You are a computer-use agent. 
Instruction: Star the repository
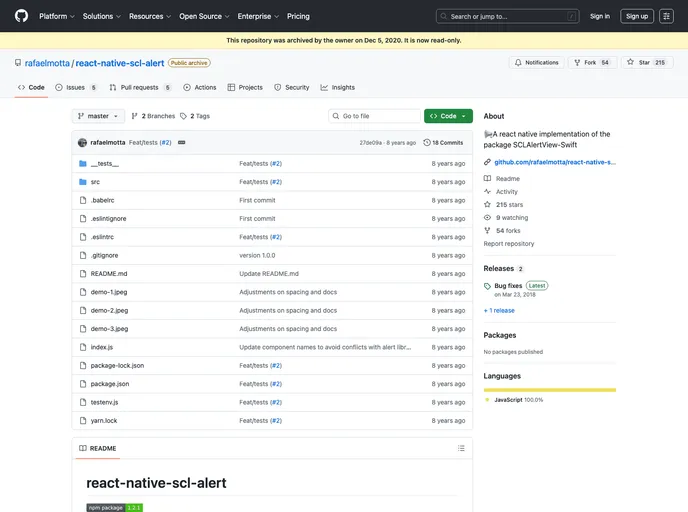click(x=647, y=62)
